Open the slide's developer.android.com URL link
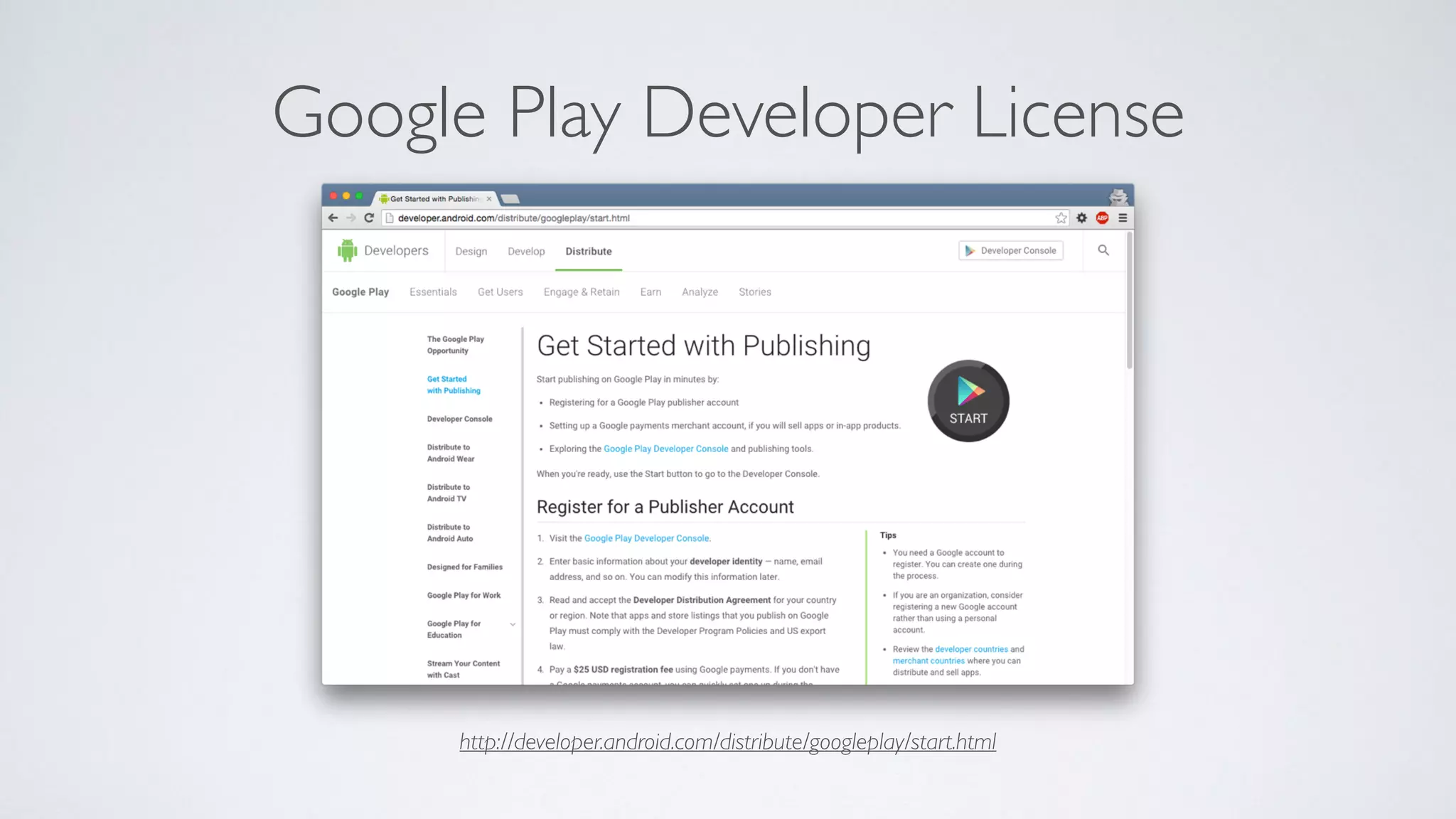The height and width of the screenshot is (819, 1456). click(x=727, y=742)
